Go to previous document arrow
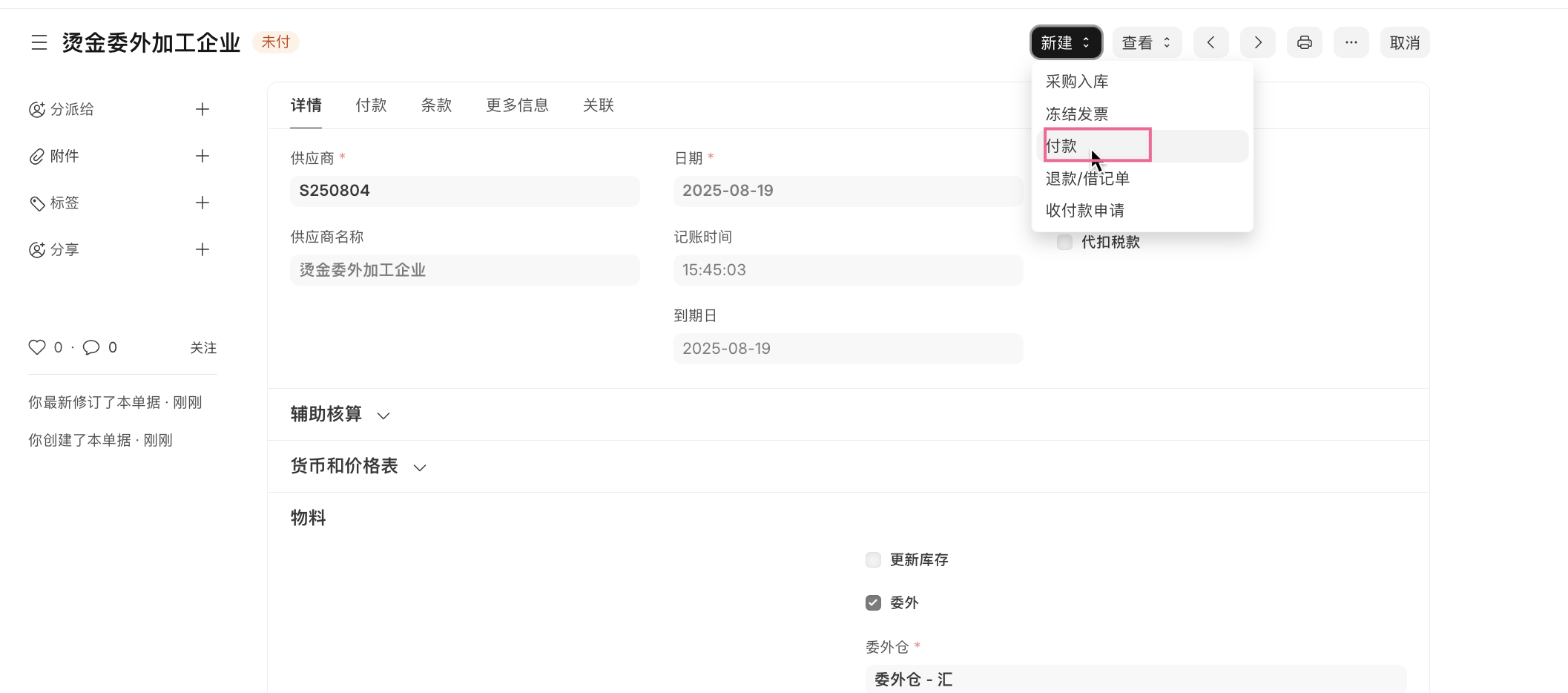This screenshot has height=693, width=1568. [x=1210, y=43]
